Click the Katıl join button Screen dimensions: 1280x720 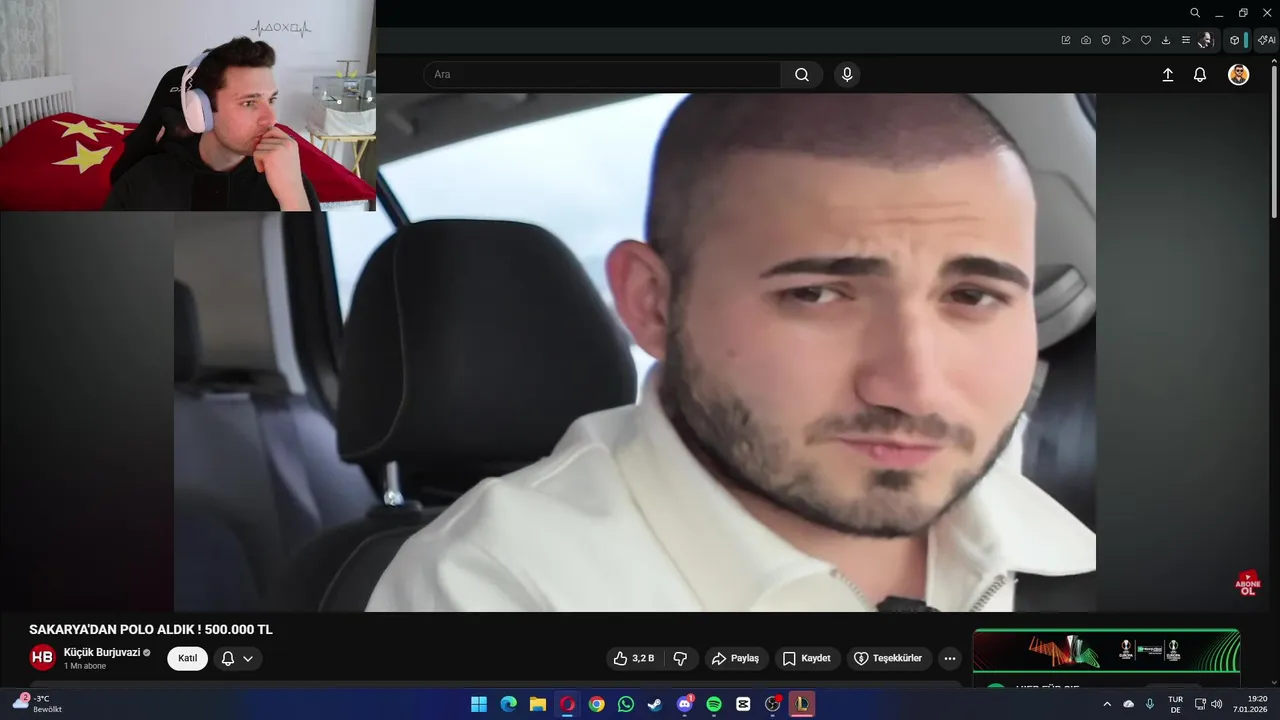187,658
